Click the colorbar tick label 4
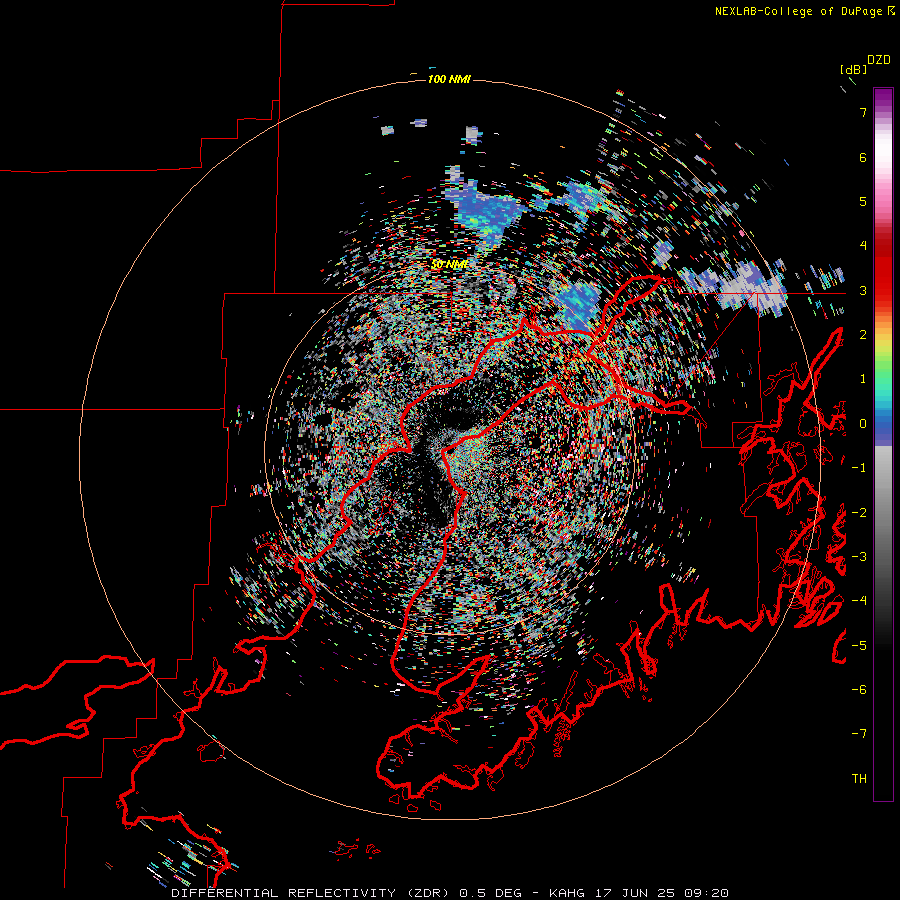This screenshot has width=900, height=900. click(x=863, y=246)
